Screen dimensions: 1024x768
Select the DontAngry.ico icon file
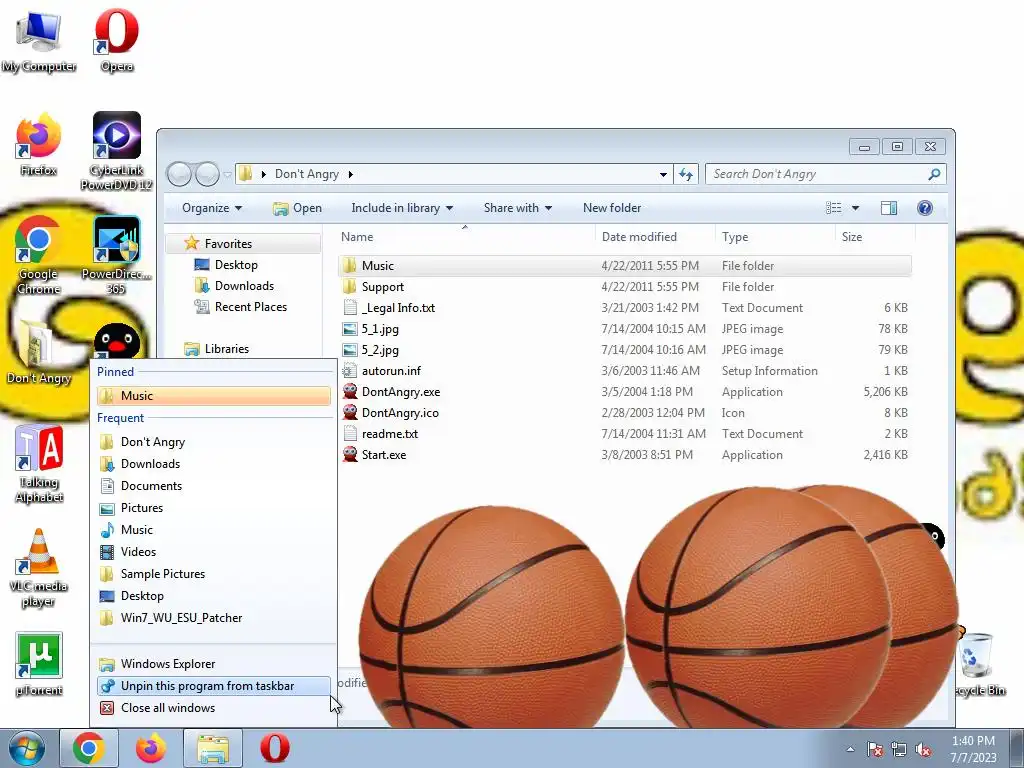(624, 413)
